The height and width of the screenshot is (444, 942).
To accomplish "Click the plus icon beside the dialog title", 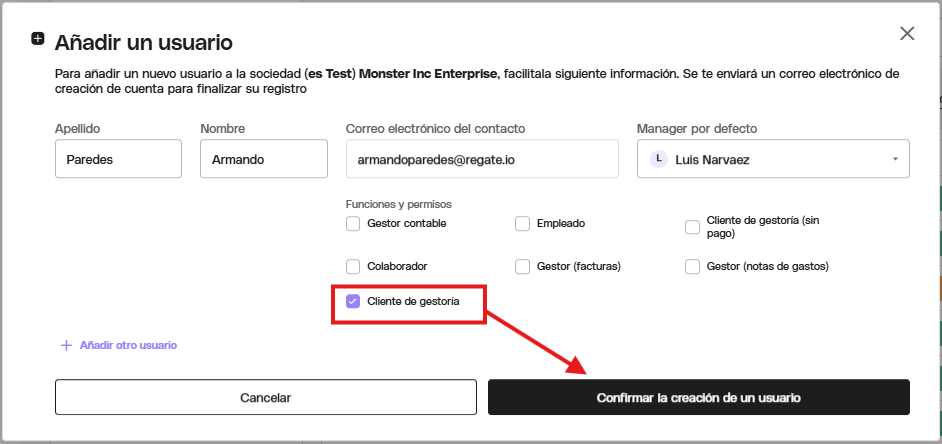I will (x=37, y=39).
